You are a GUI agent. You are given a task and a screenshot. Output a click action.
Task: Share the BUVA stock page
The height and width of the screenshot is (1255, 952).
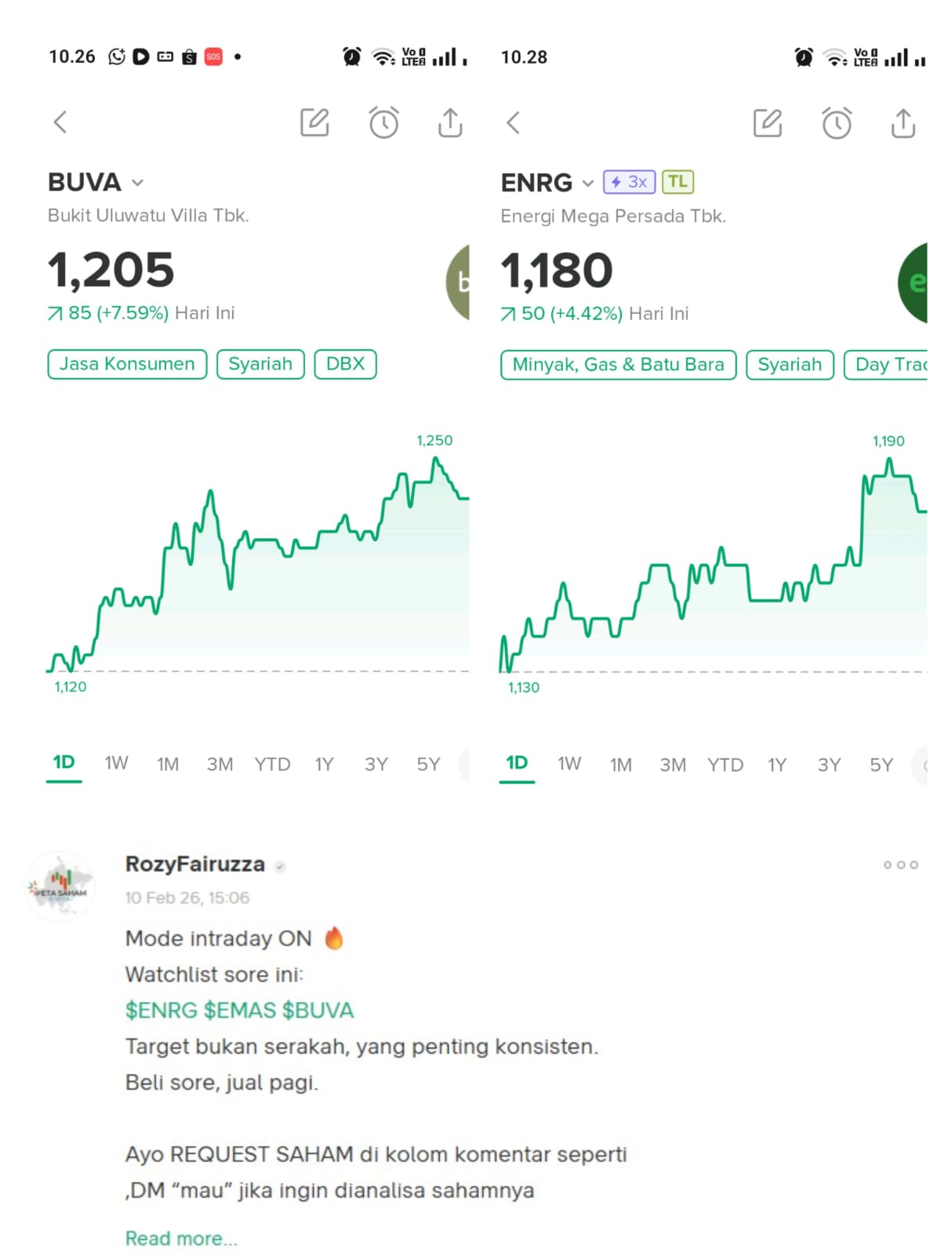[450, 122]
